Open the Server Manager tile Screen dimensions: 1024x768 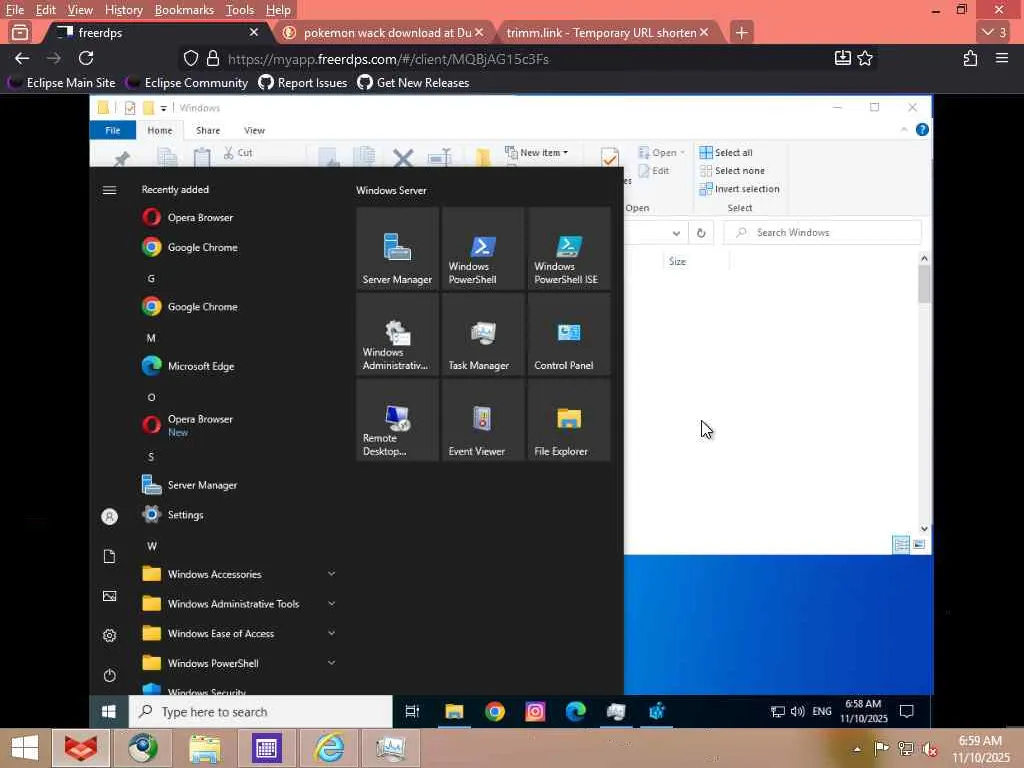coord(397,248)
